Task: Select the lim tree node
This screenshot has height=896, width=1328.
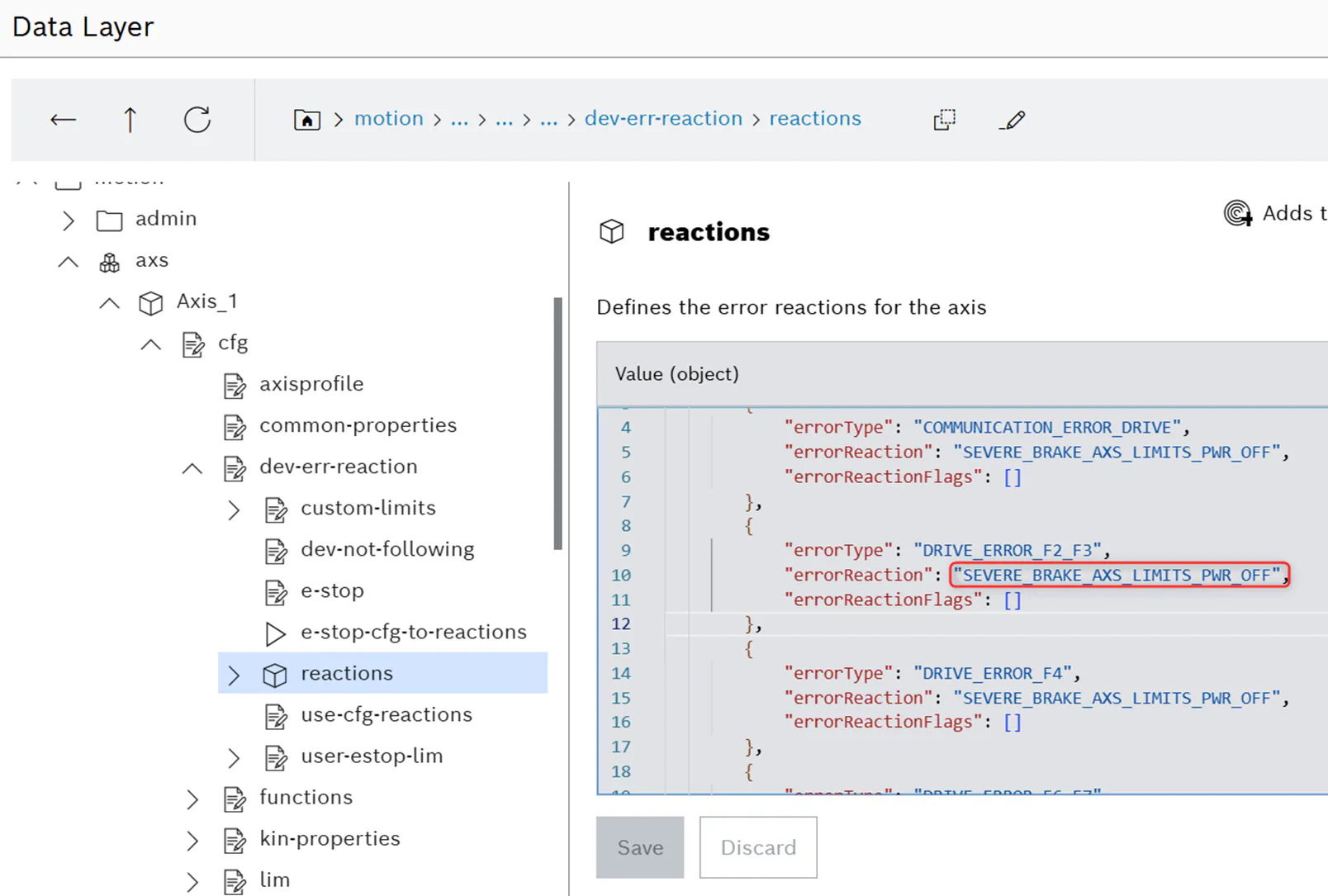Action: (x=274, y=879)
